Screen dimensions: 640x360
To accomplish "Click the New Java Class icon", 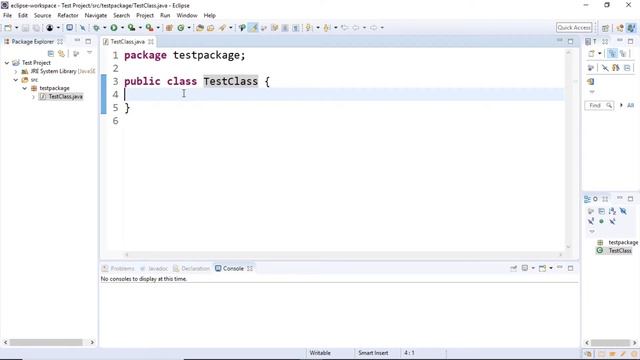I will pyautogui.click(x=181, y=28).
